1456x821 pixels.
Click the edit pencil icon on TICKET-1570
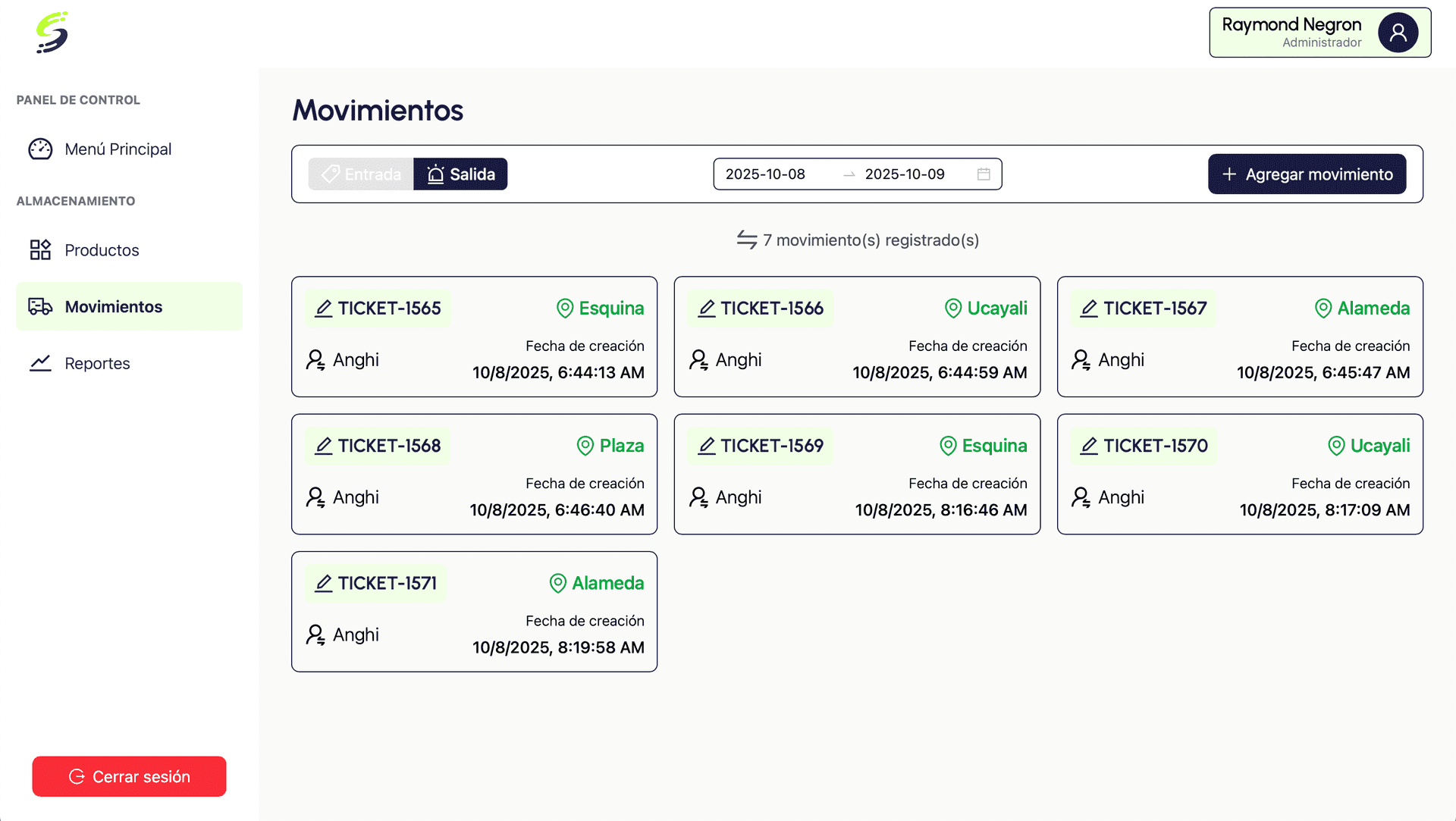(1089, 446)
